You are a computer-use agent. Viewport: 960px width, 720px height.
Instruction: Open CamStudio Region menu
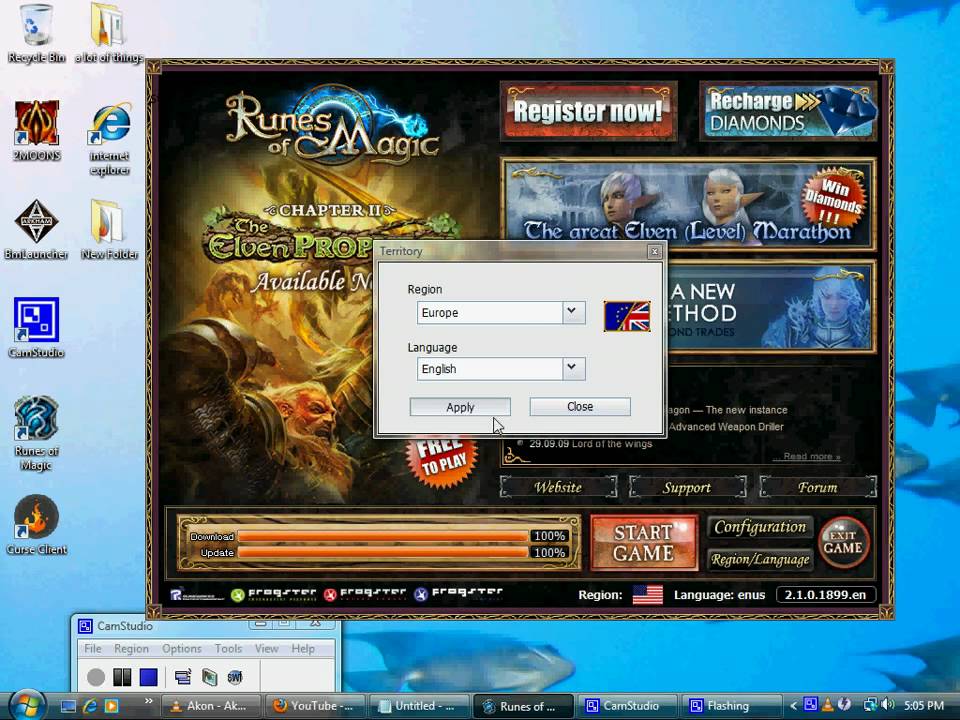click(x=131, y=648)
